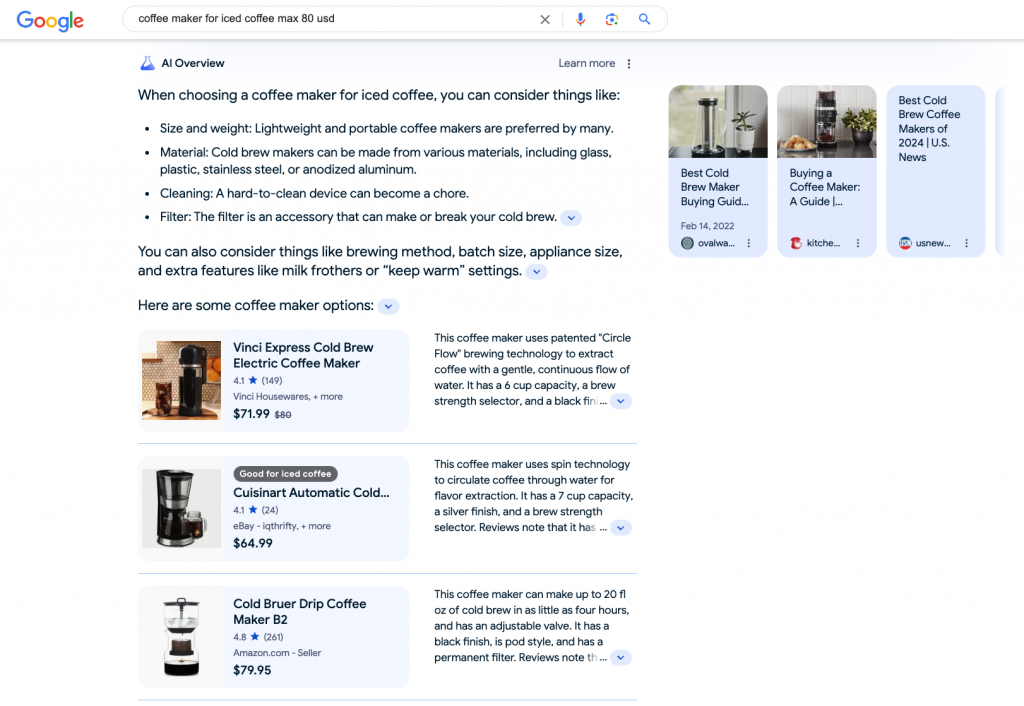Click the kitchen site favicon
The height and width of the screenshot is (706, 1024).
(795, 243)
